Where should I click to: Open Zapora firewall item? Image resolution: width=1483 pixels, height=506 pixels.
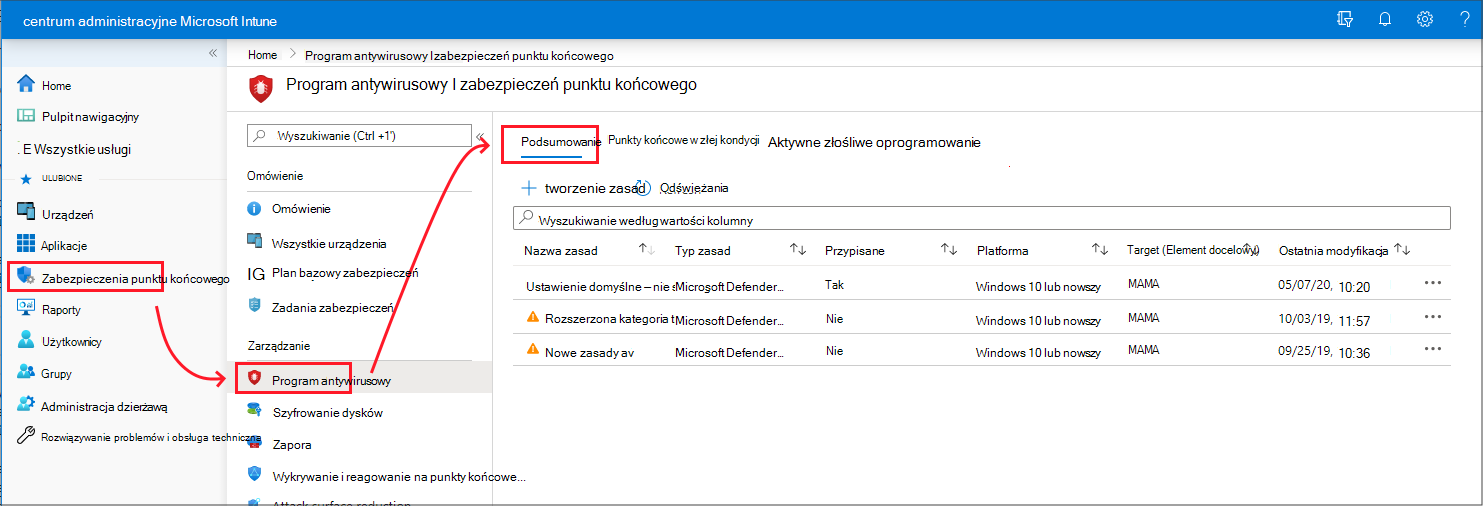[x=279, y=444]
